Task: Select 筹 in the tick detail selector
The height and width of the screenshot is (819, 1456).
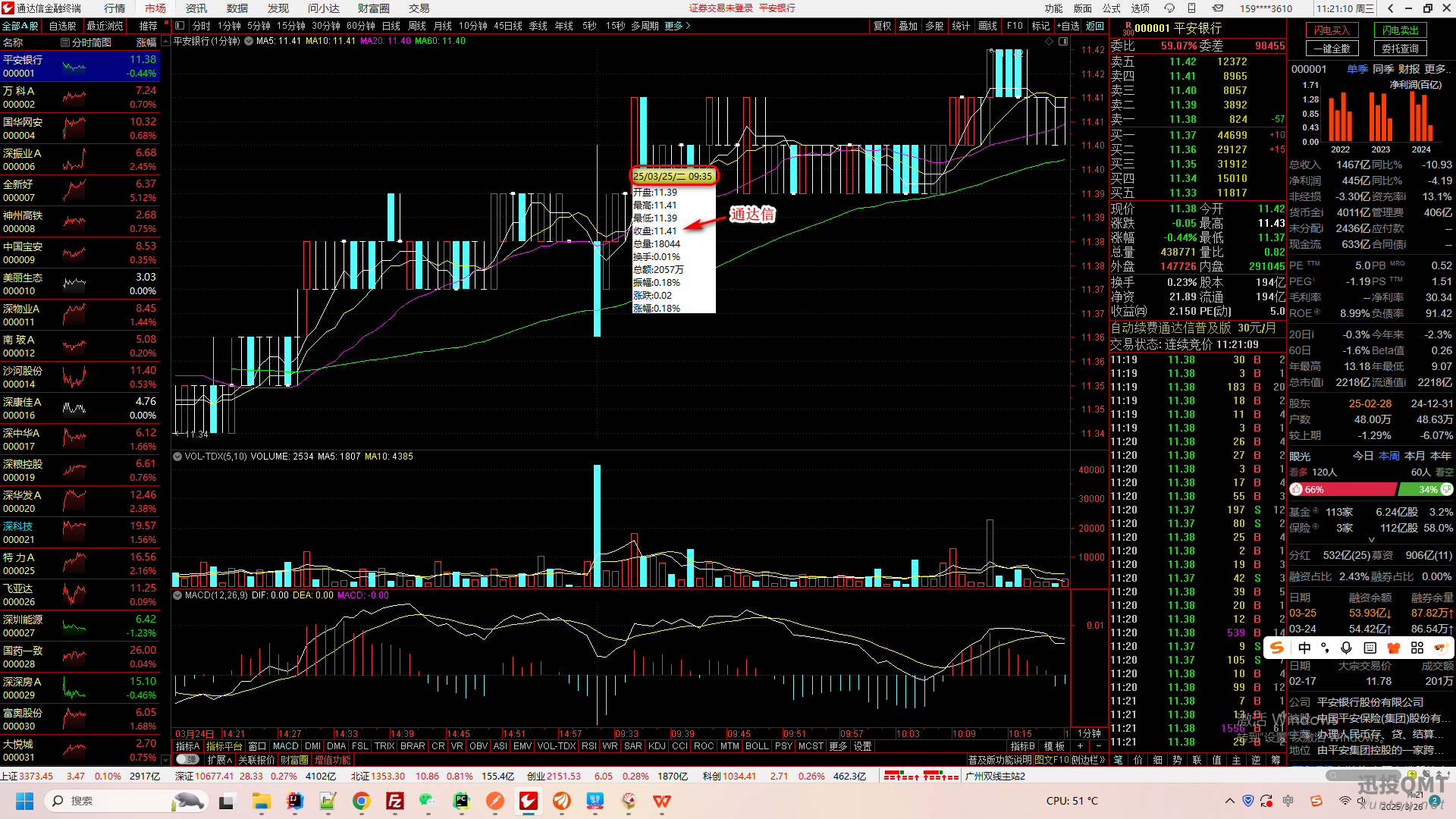Action: [x=1276, y=760]
